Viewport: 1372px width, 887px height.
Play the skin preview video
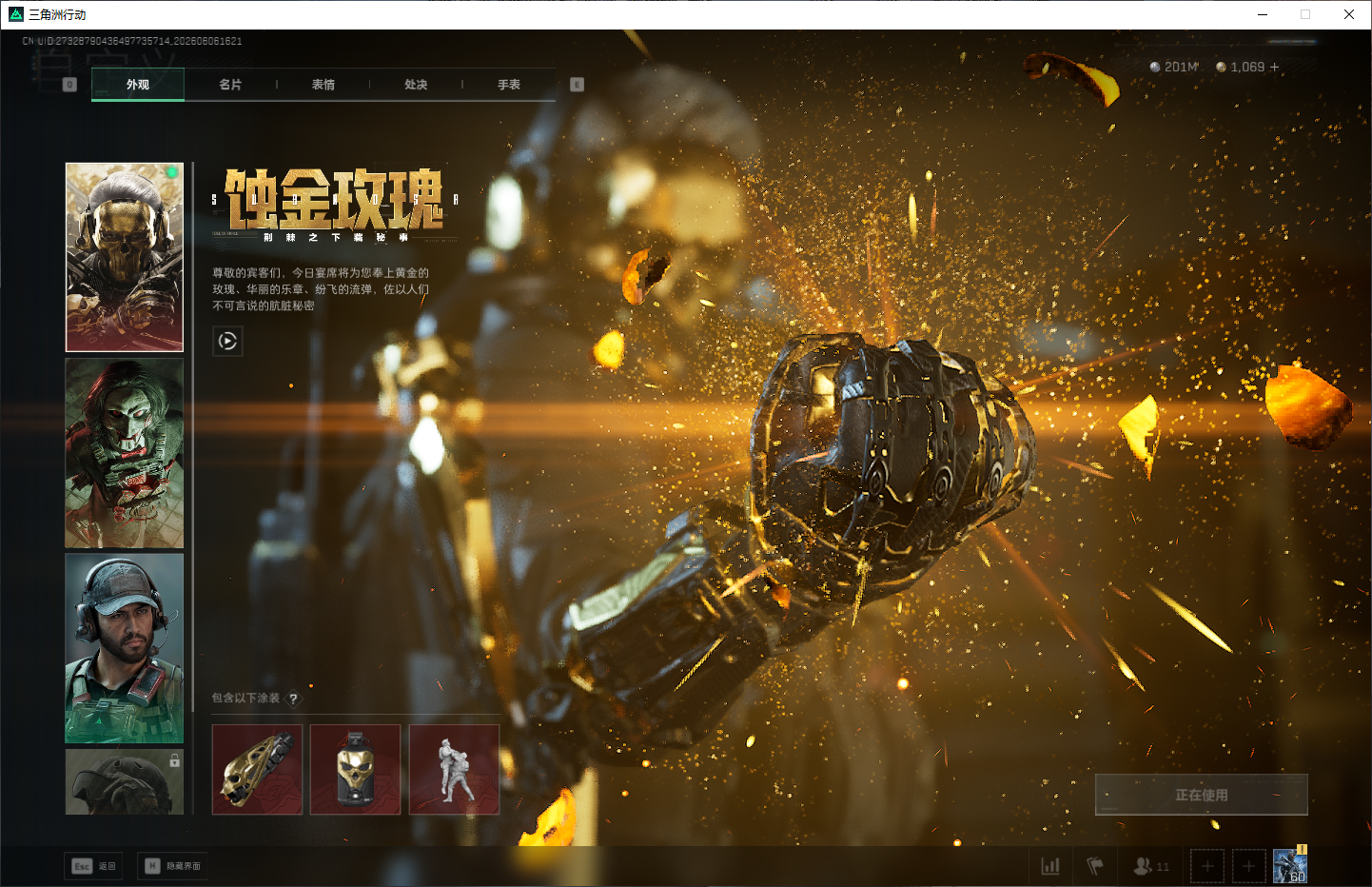coord(227,341)
